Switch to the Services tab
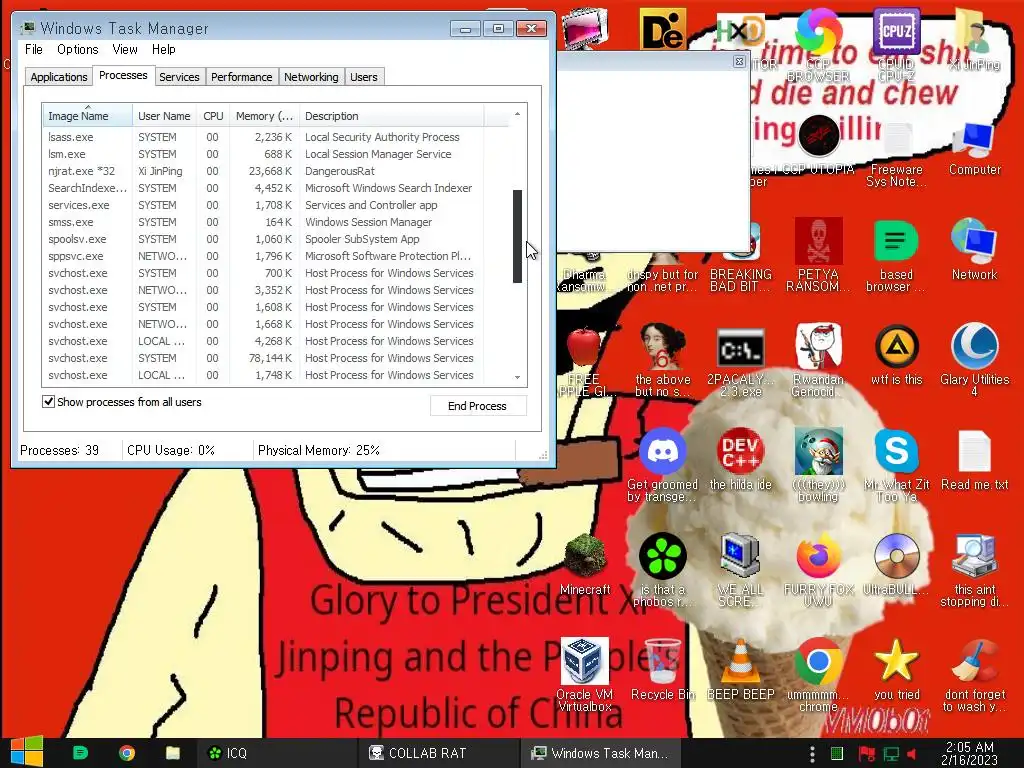Image resolution: width=1024 pixels, height=768 pixels. pos(179,77)
